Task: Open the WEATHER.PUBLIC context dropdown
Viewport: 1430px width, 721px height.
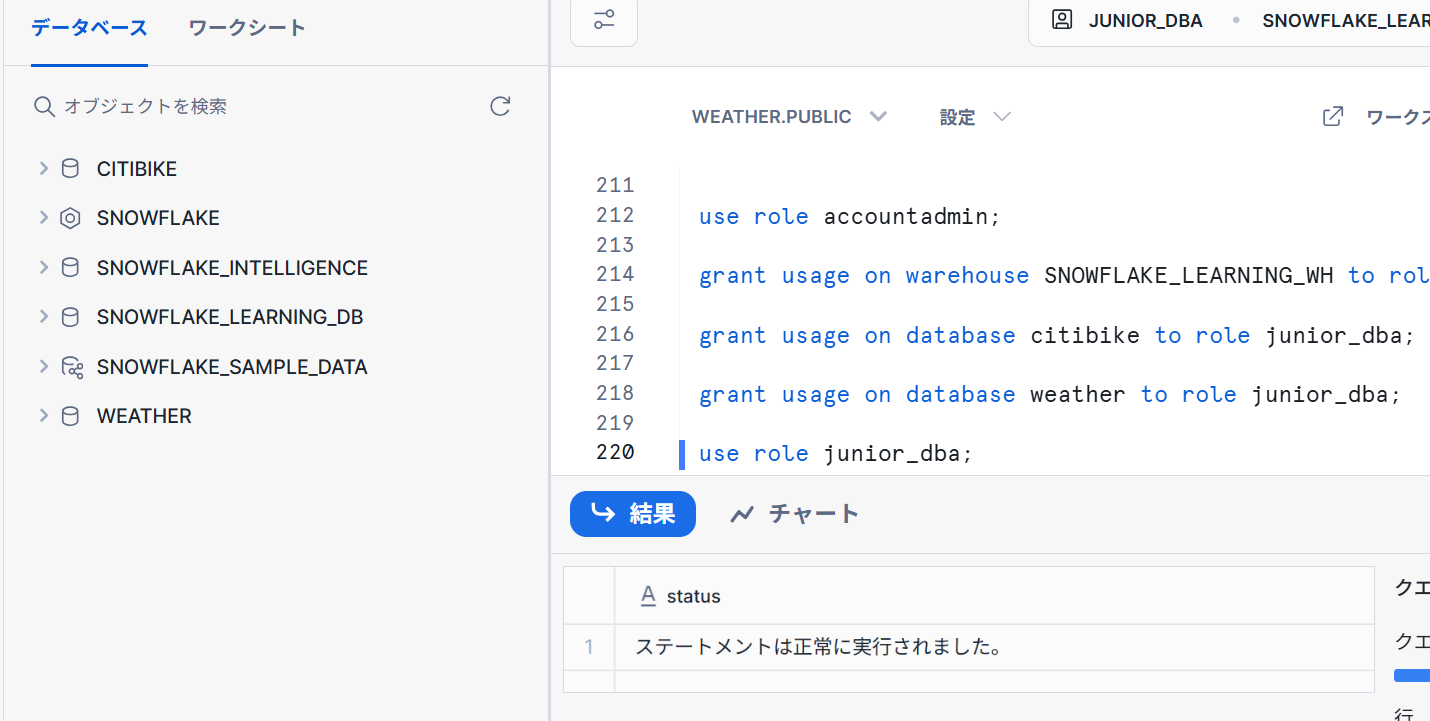Action: [789, 117]
